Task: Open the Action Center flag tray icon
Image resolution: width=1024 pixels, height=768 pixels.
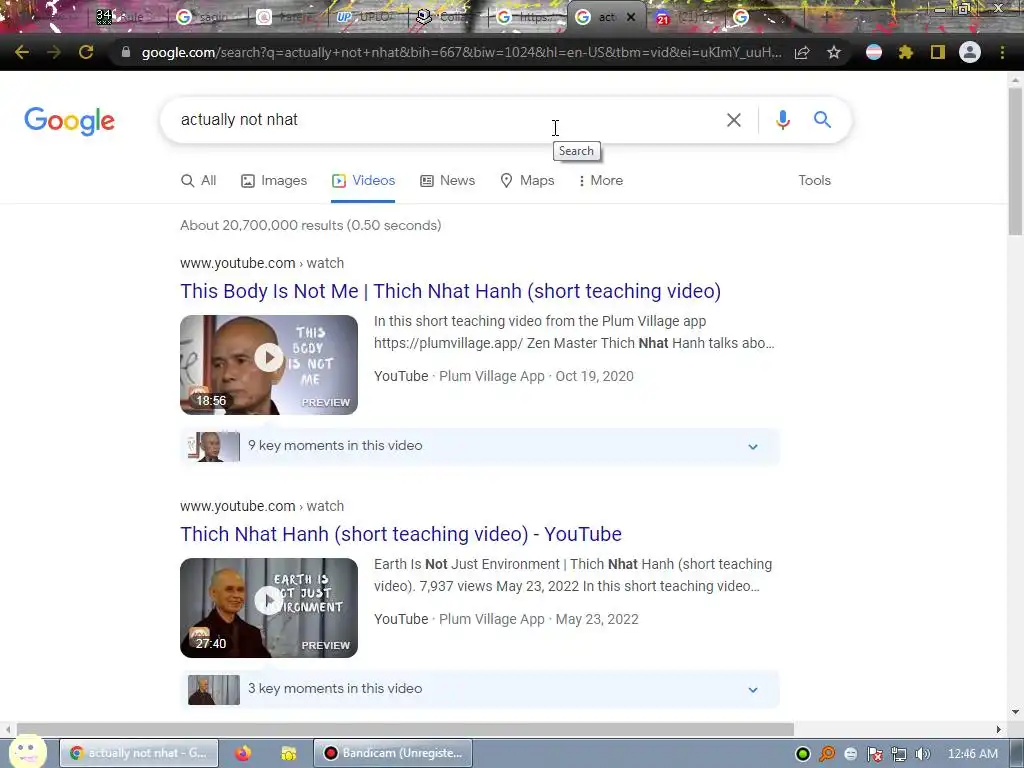Action: [x=874, y=754]
